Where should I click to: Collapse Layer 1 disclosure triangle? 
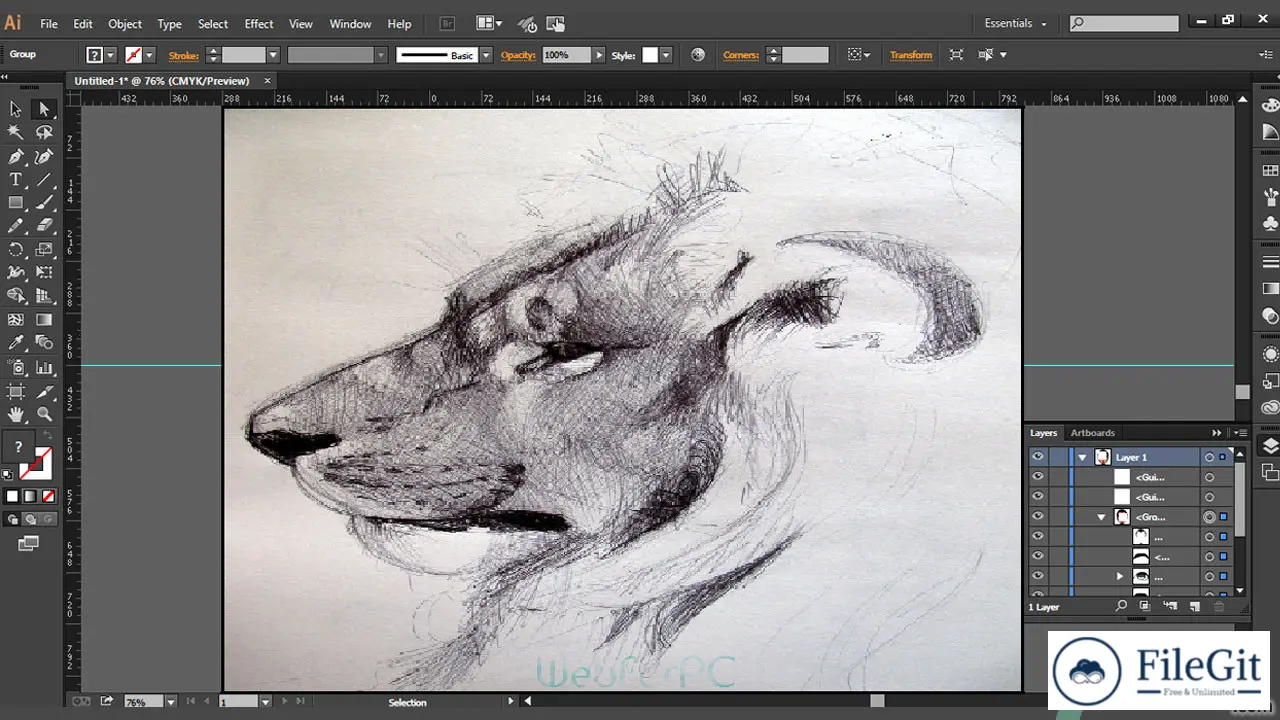(x=1082, y=457)
